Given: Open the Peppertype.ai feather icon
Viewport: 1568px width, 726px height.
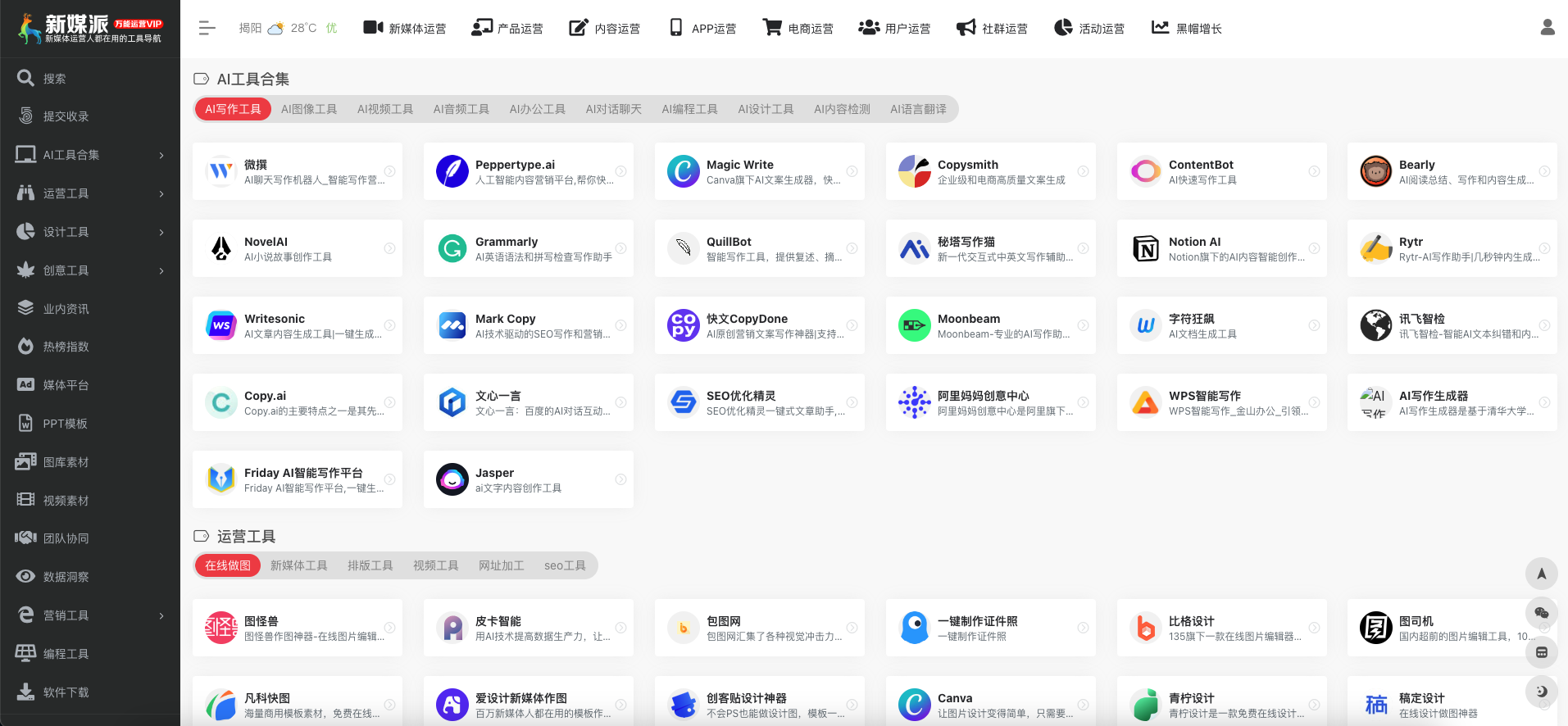Looking at the screenshot, I should (x=452, y=171).
